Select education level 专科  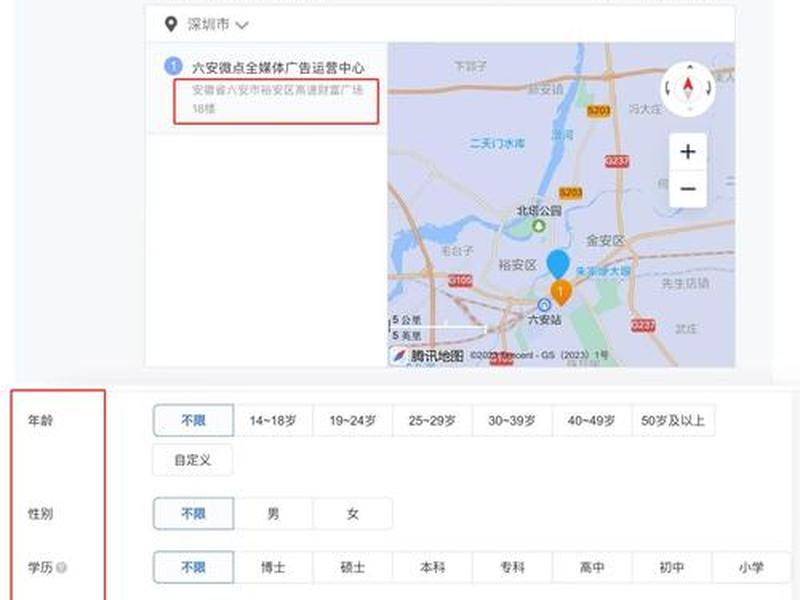512,567
